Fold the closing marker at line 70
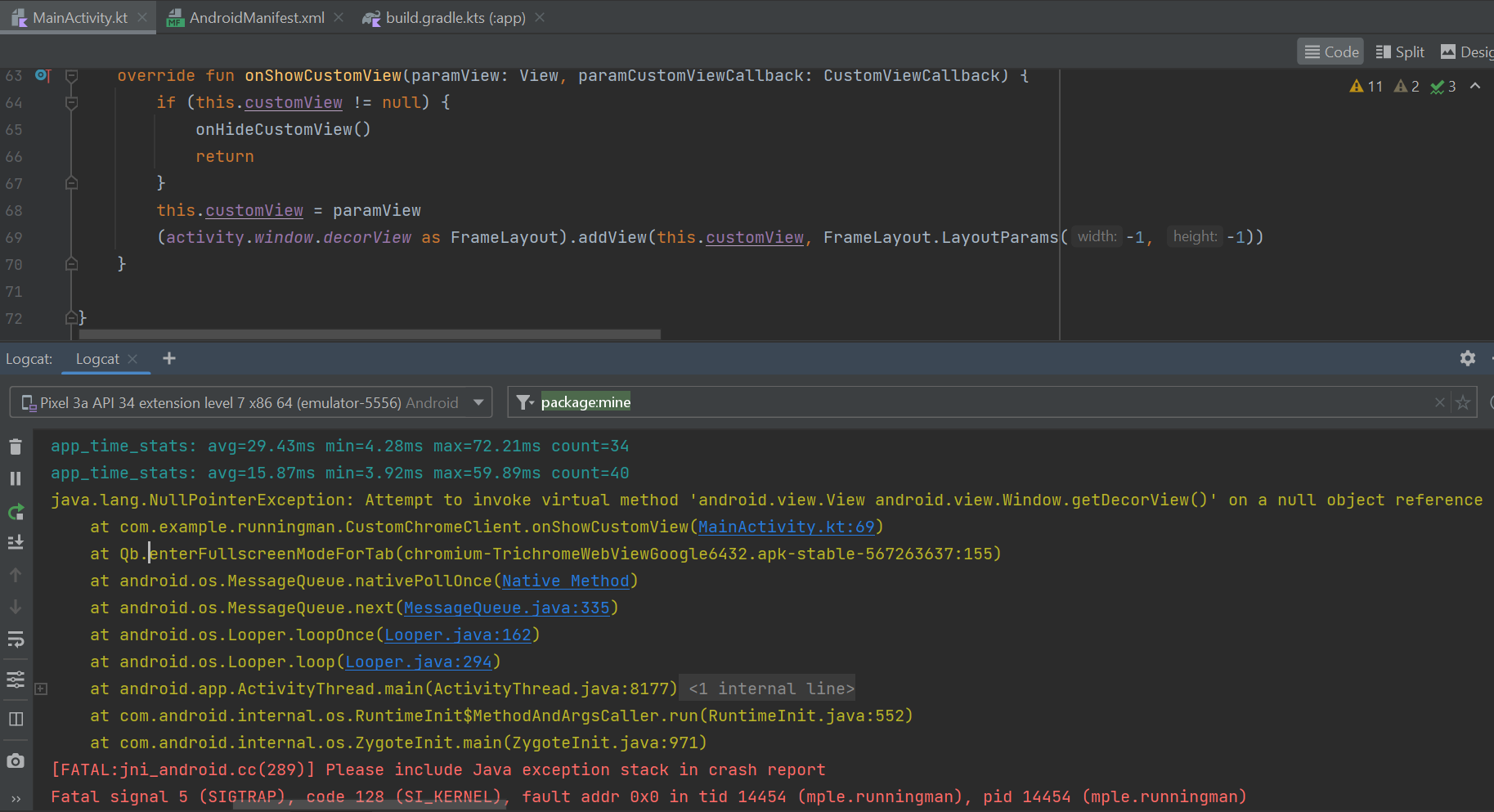Viewport: 1494px width, 812px height. 71,264
